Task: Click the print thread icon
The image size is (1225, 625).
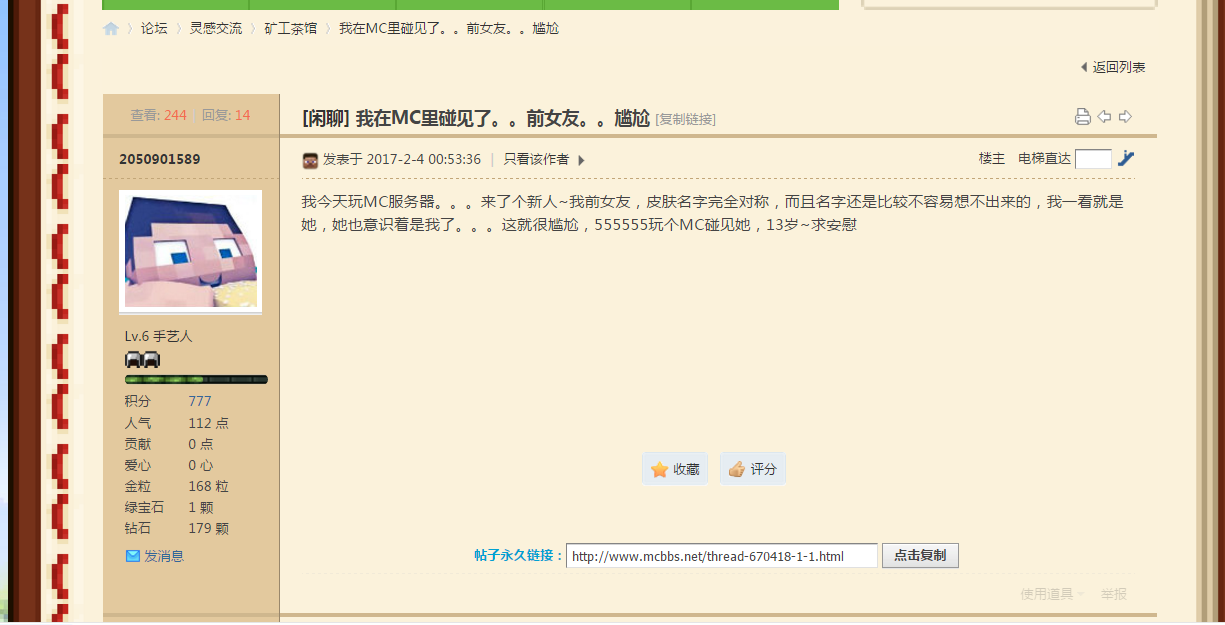Action: [x=1082, y=117]
